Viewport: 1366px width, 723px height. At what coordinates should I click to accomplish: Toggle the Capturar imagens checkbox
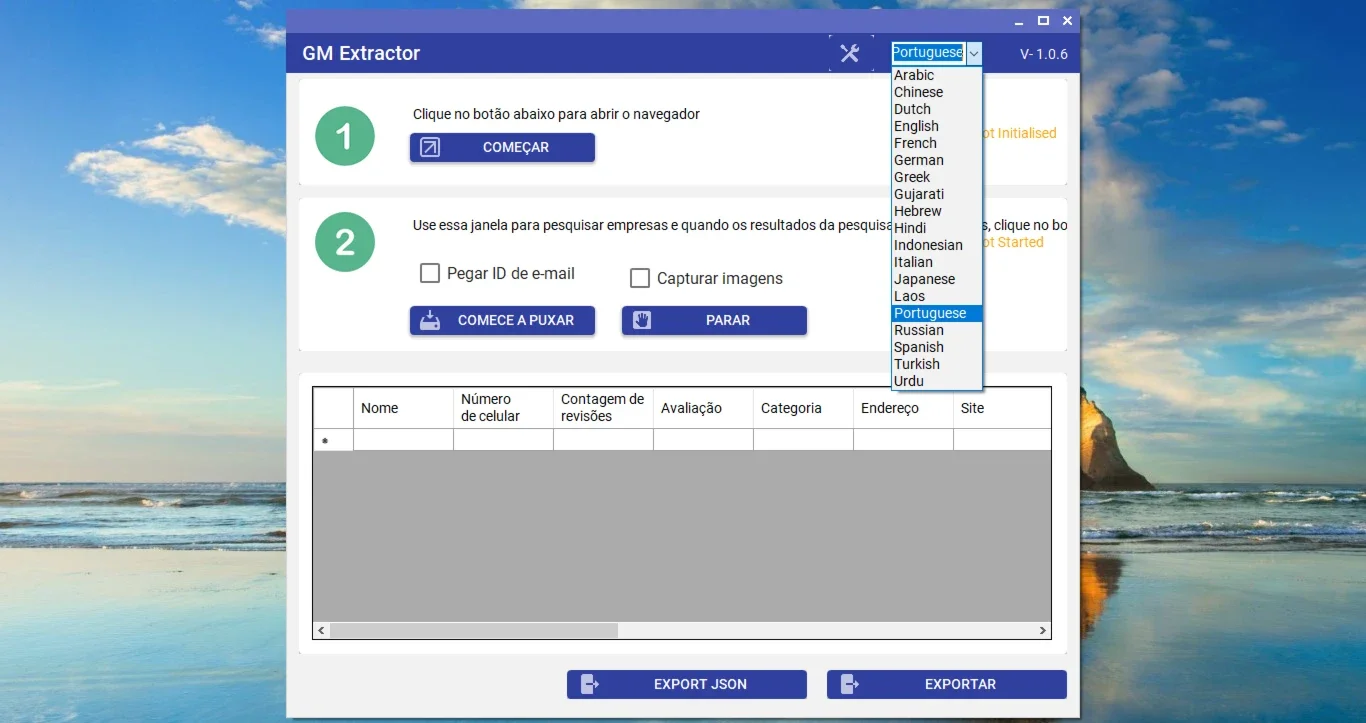tap(640, 278)
